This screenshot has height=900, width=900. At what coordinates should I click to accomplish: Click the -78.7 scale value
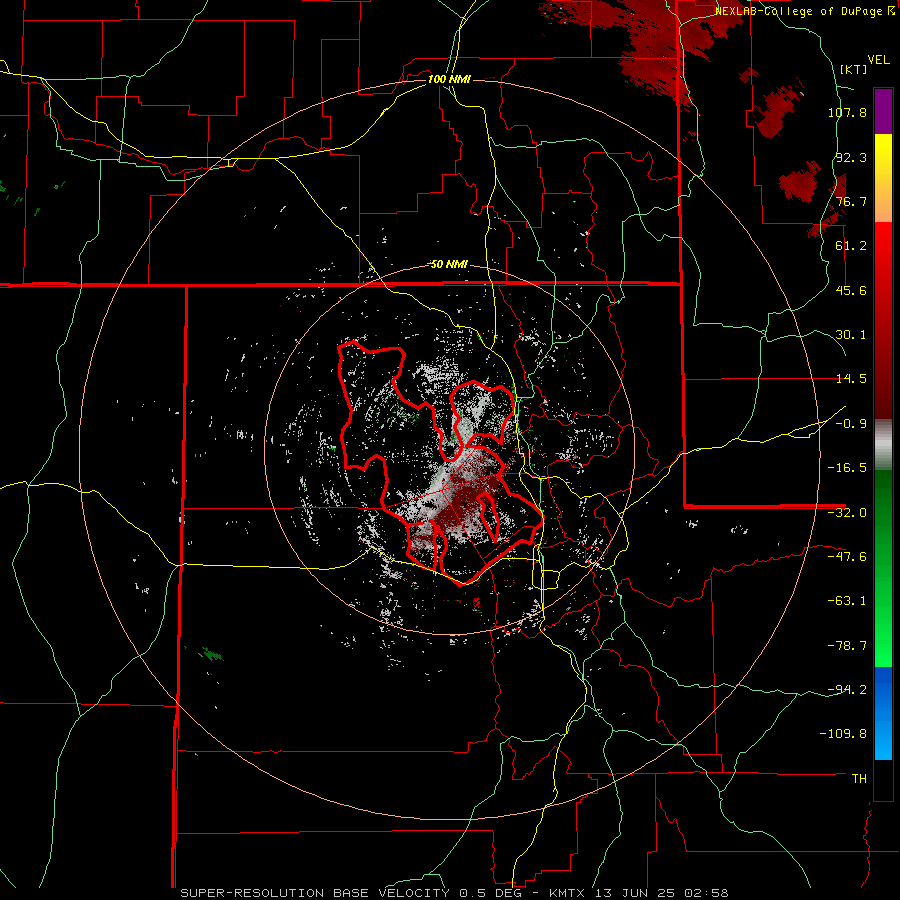point(847,646)
